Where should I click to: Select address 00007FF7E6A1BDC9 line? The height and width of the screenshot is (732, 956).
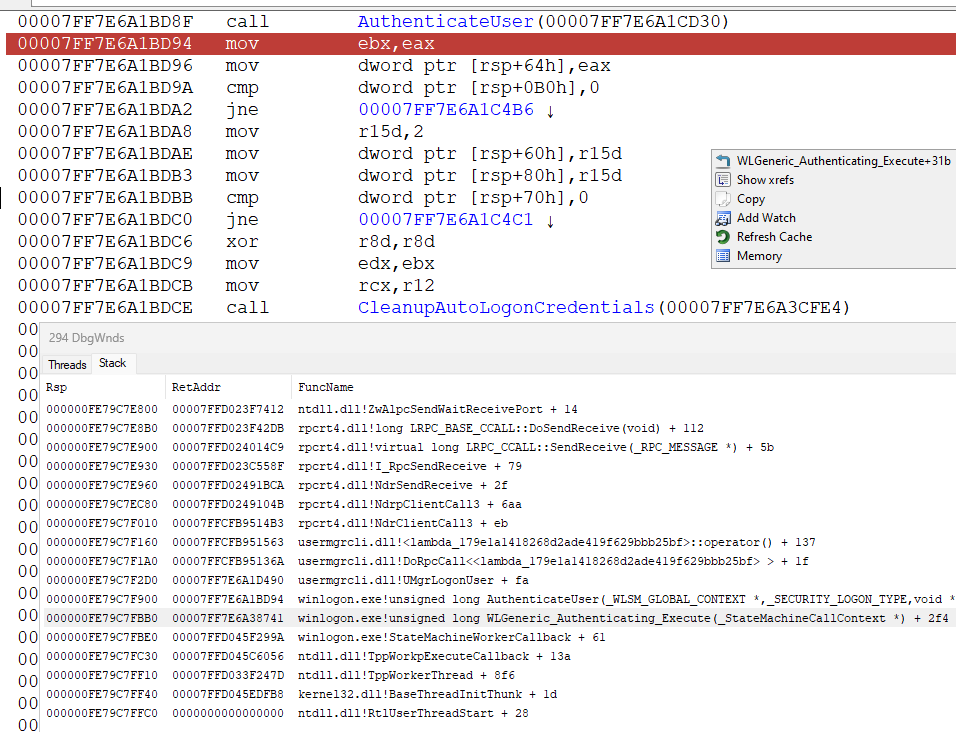pyautogui.click(x=105, y=264)
